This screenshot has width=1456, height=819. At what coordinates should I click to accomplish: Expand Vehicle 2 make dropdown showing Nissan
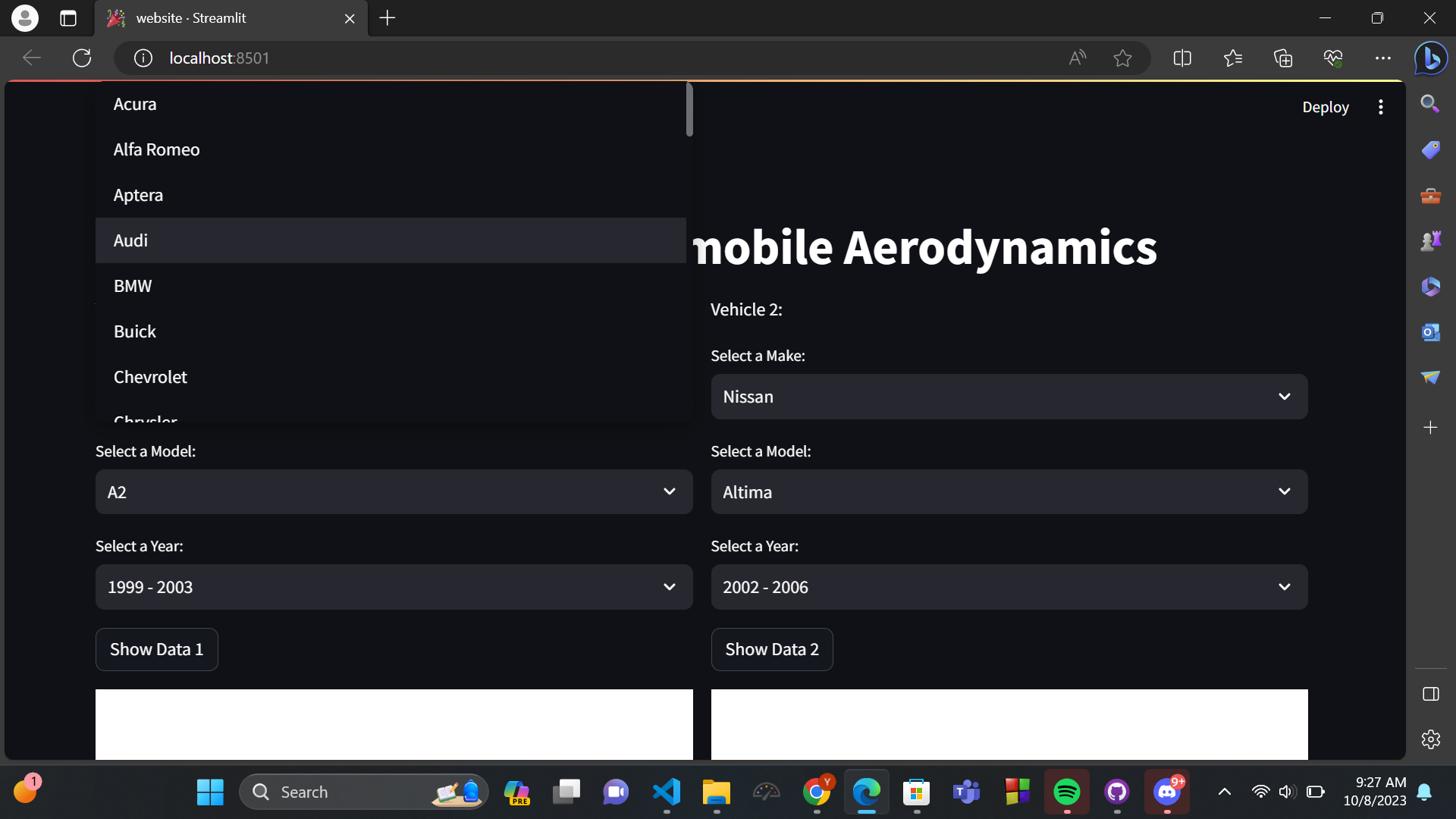point(1009,397)
